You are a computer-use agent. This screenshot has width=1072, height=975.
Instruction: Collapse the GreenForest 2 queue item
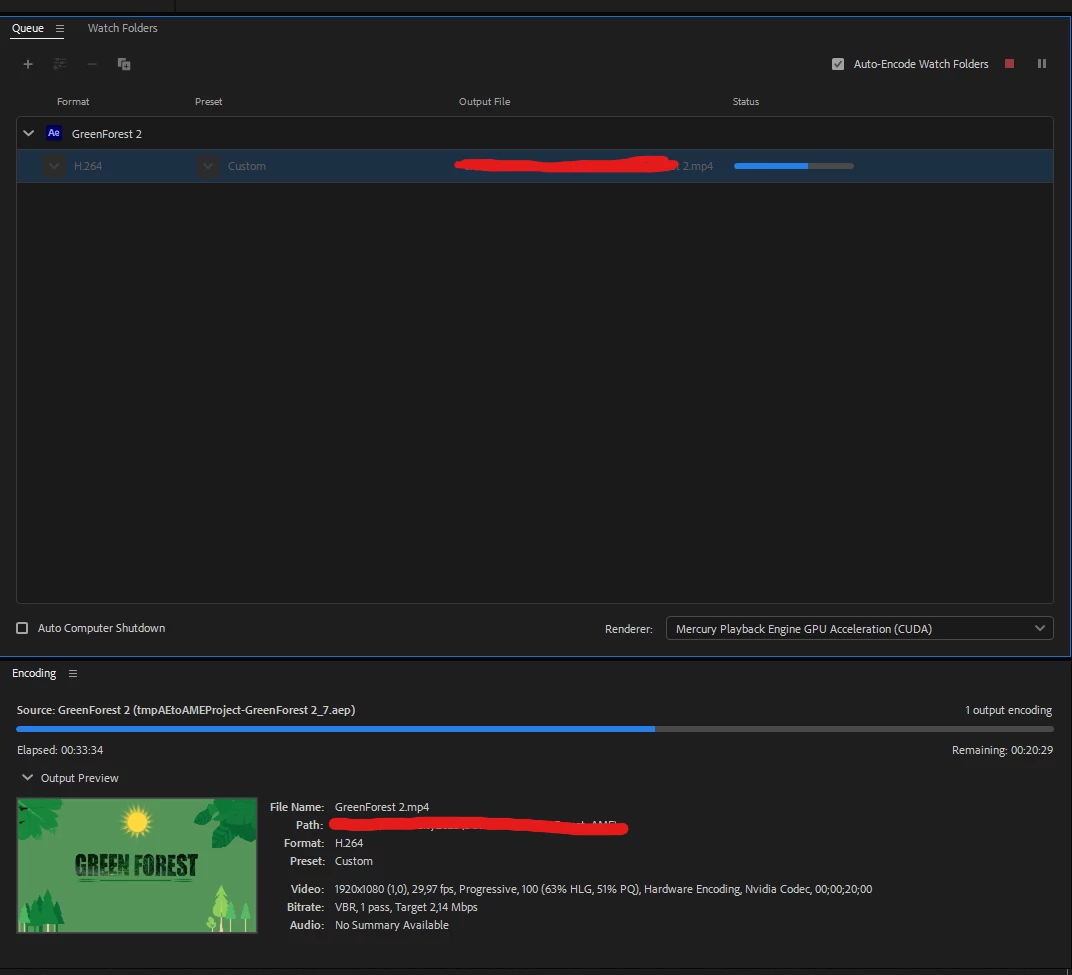[29, 133]
